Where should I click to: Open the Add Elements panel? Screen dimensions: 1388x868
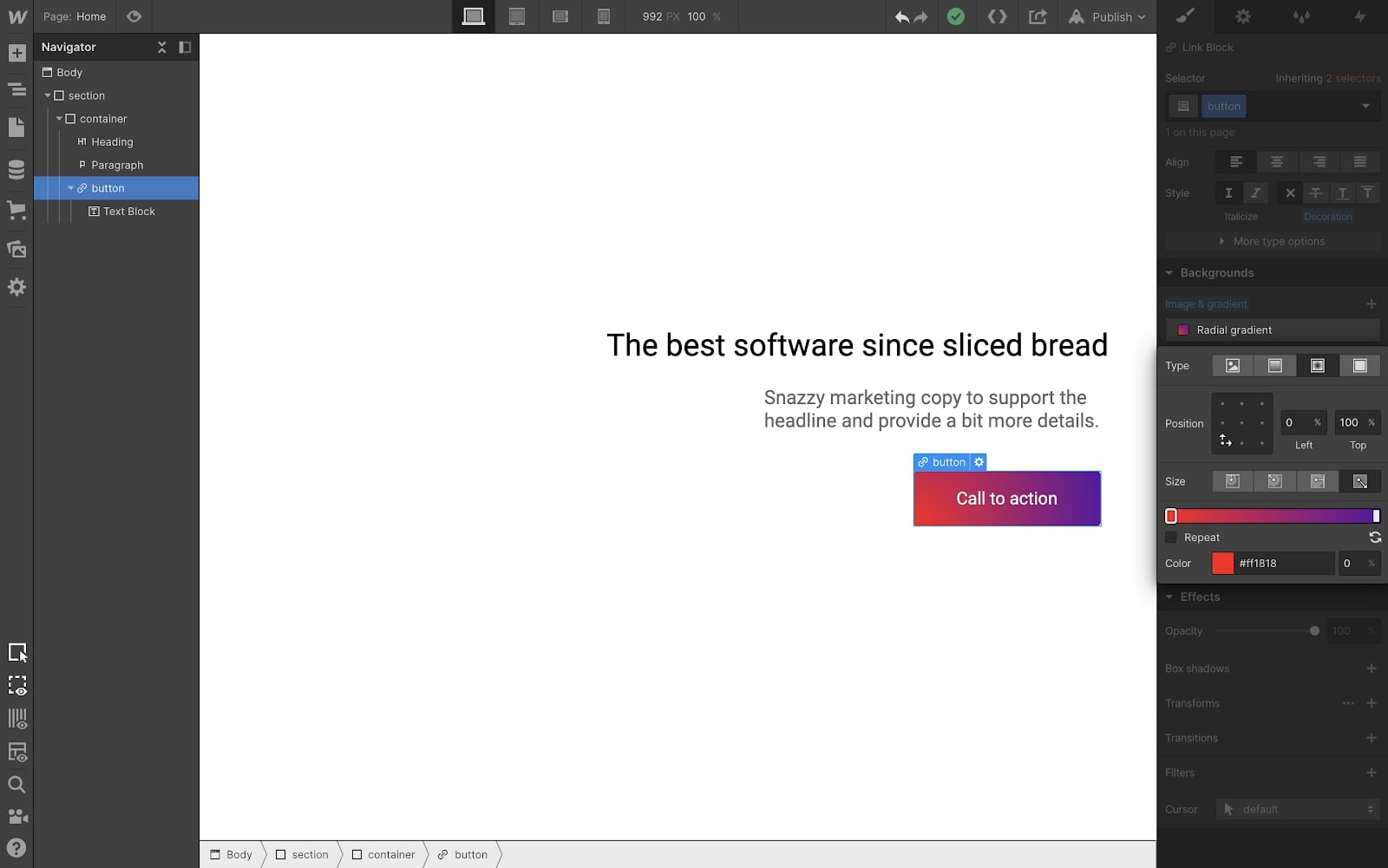[x=16, y=53]
